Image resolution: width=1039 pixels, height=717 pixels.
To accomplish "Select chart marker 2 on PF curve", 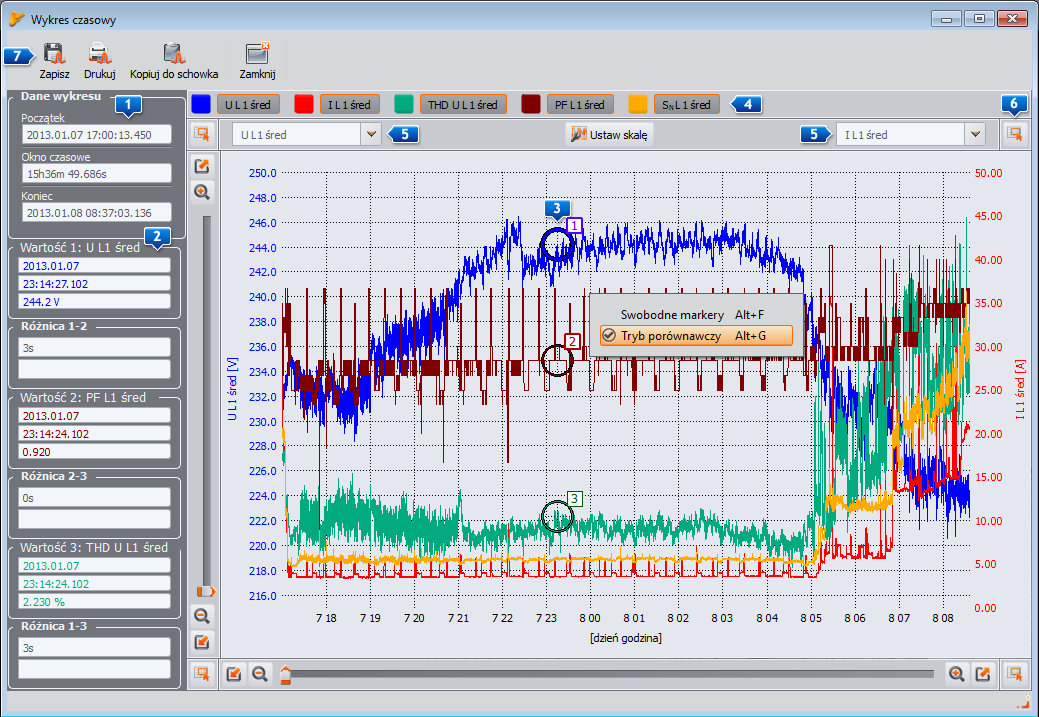I will [557, 360].
